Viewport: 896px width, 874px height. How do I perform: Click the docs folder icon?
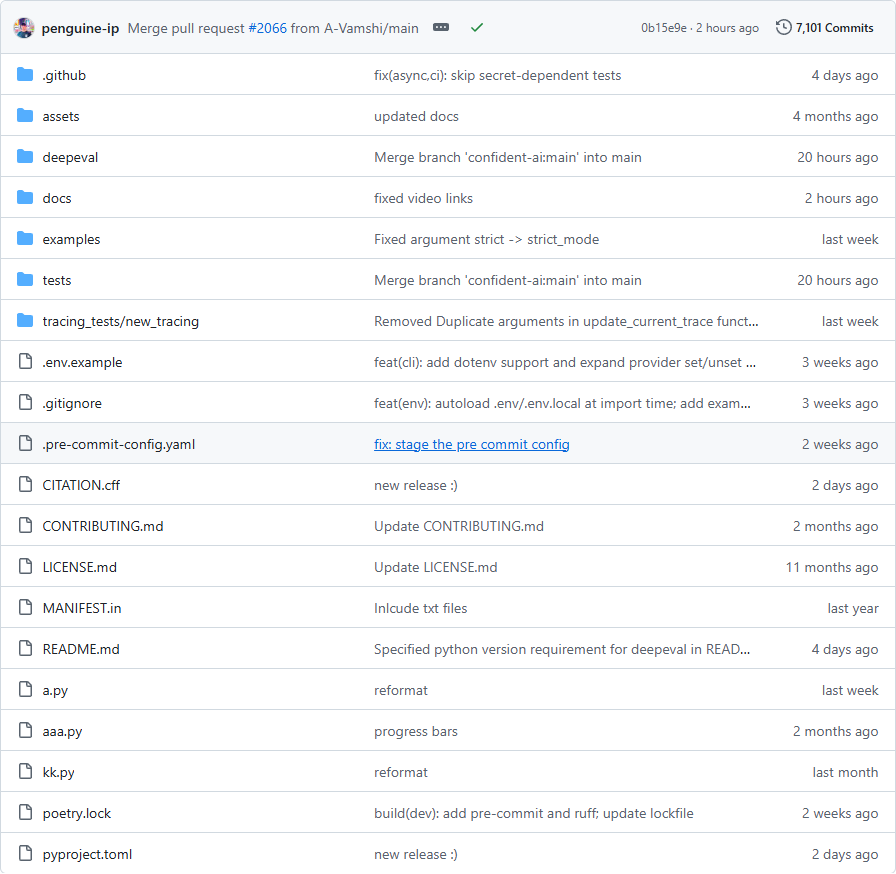pos(25,198)
